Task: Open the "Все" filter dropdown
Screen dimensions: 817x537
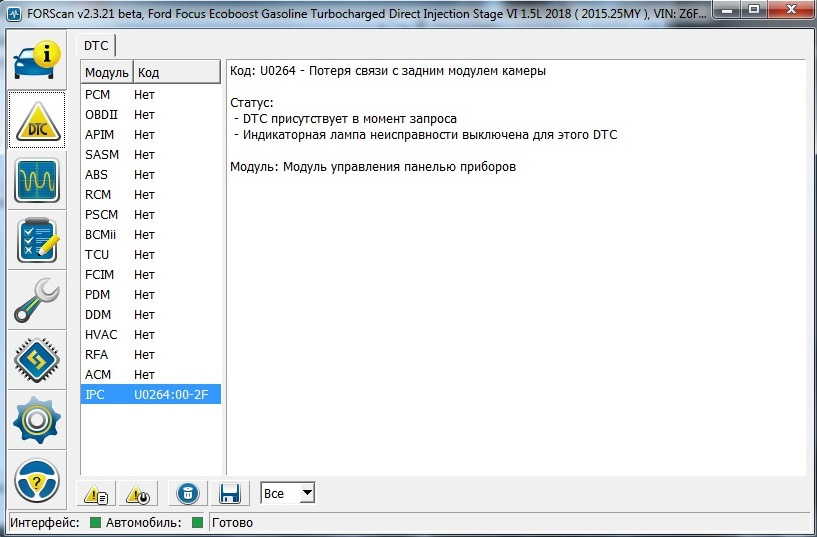Action: [288, 493]
